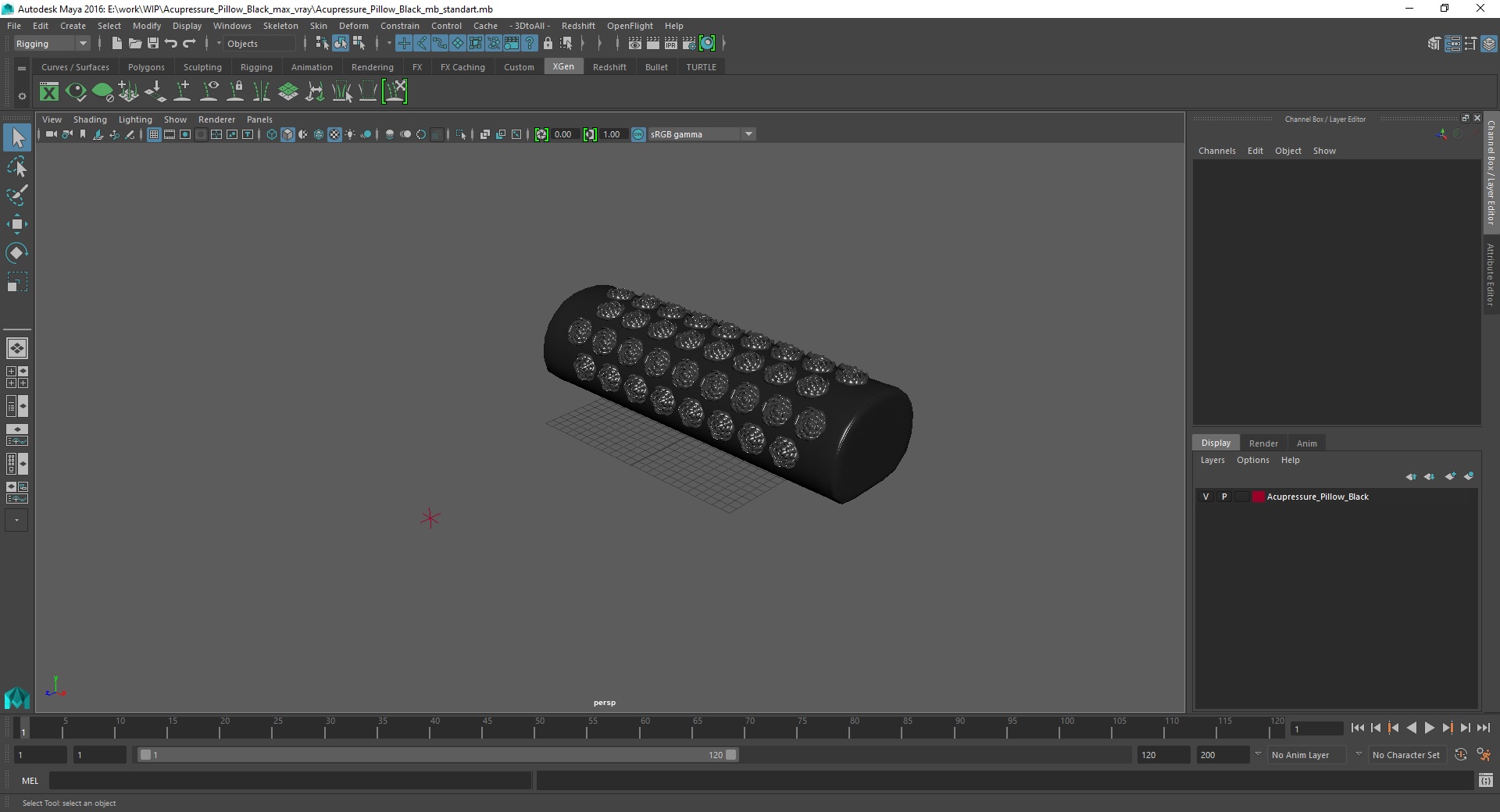The image size is (1500, 812).
Task: Select the arrow Select Tool in toolbox
Action: coord(17,138)
